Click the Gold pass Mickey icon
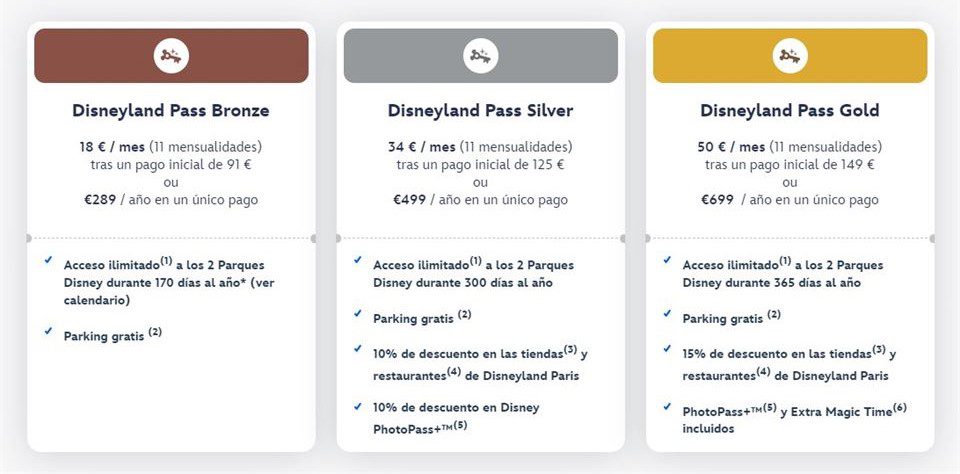 (x=789, y=55)
